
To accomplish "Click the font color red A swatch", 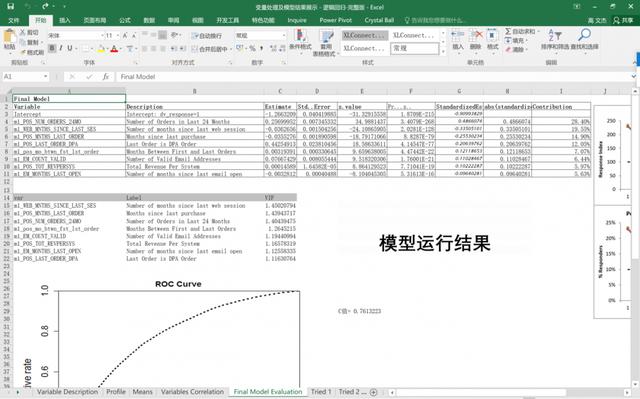I will pos(115,49).
